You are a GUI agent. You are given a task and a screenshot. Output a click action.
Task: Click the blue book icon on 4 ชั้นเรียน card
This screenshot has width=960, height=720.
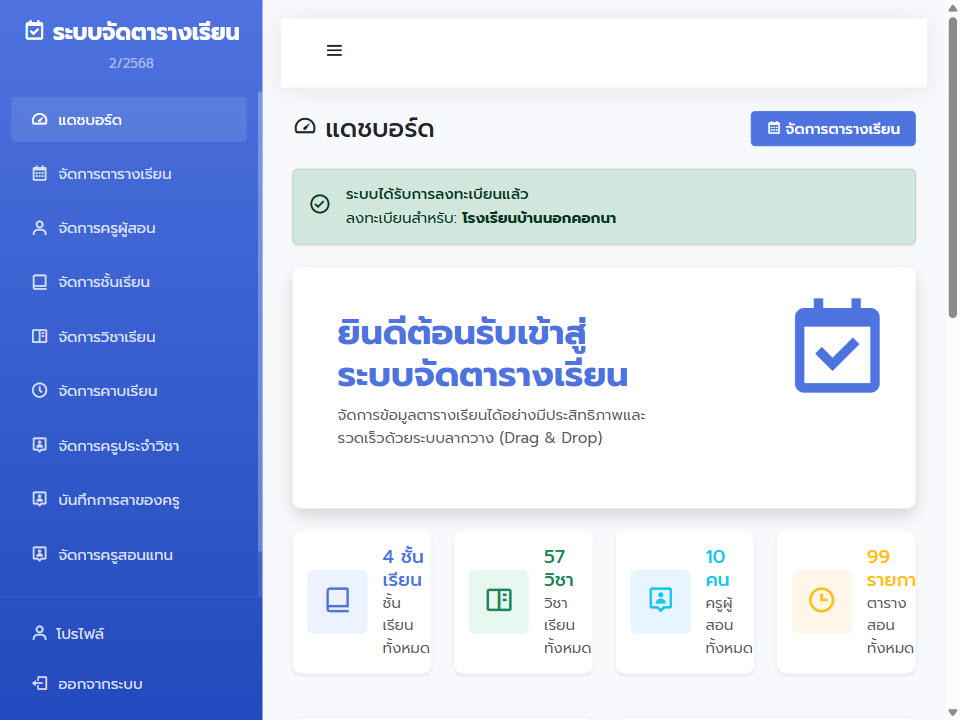click(337, 602)
